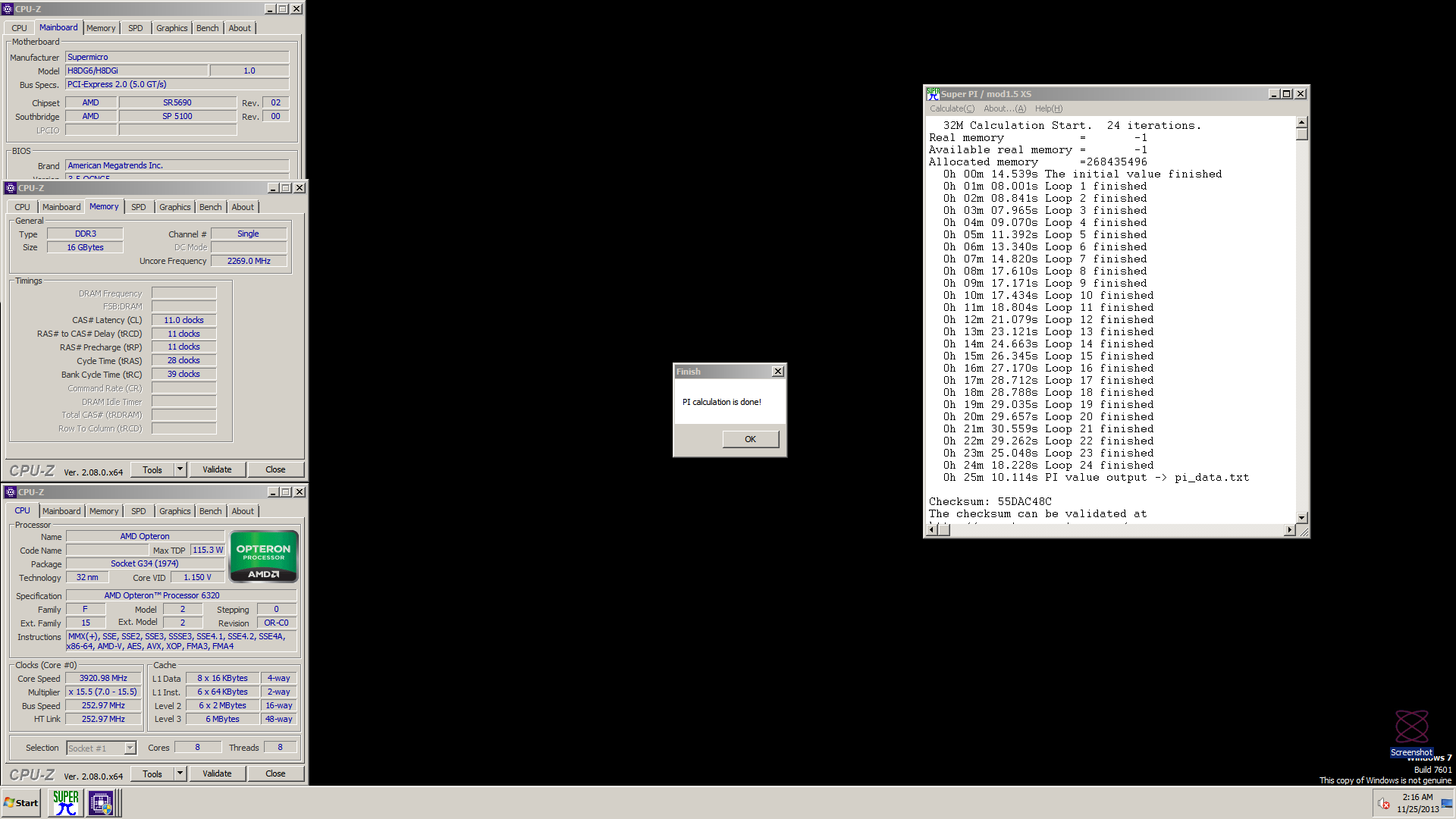
Task: Close the CPU-Z Memory window
Action: [300, 188]
